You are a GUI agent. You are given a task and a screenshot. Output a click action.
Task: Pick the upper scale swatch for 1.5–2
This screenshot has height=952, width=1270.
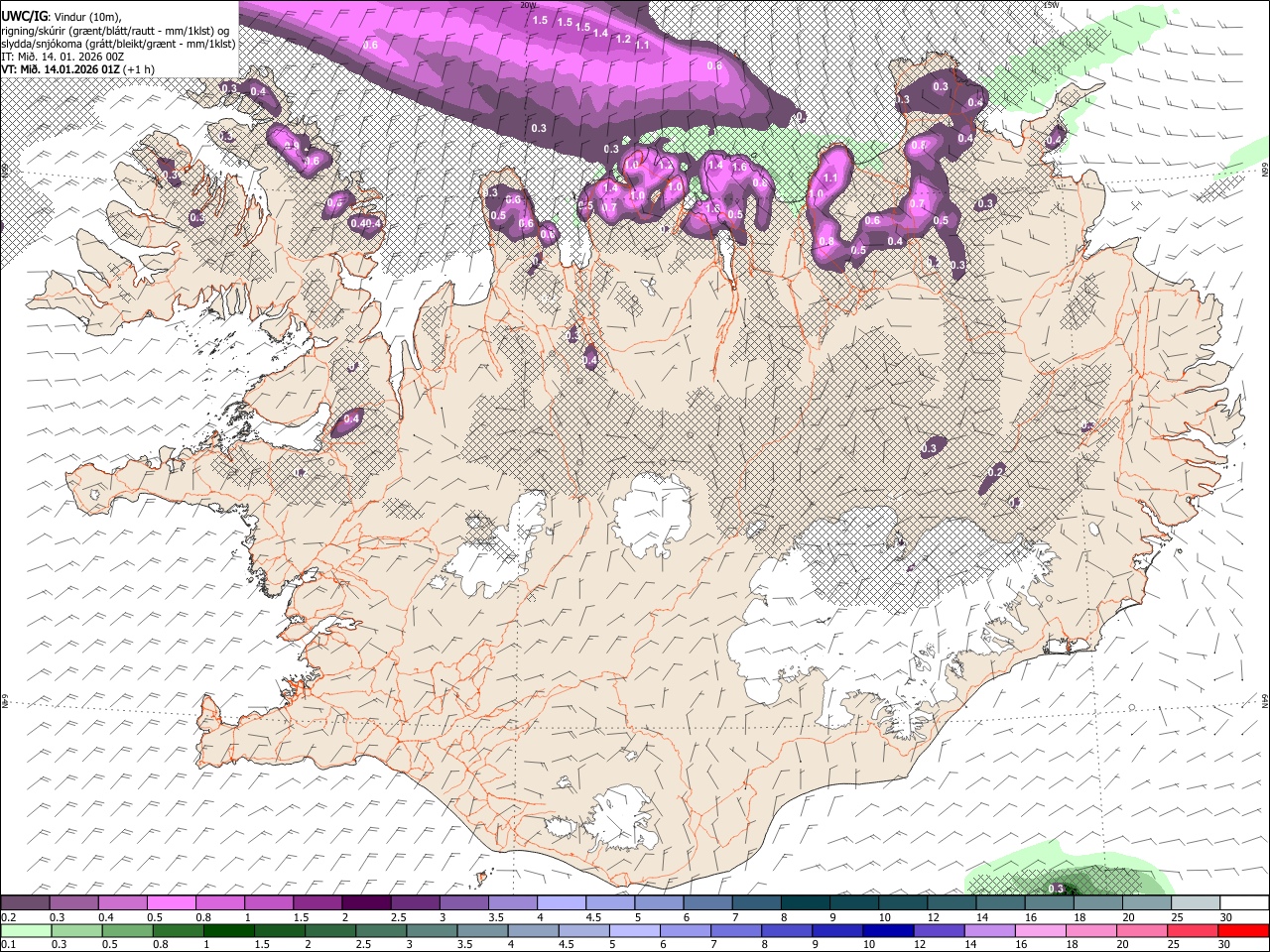(x=317, y=902)
